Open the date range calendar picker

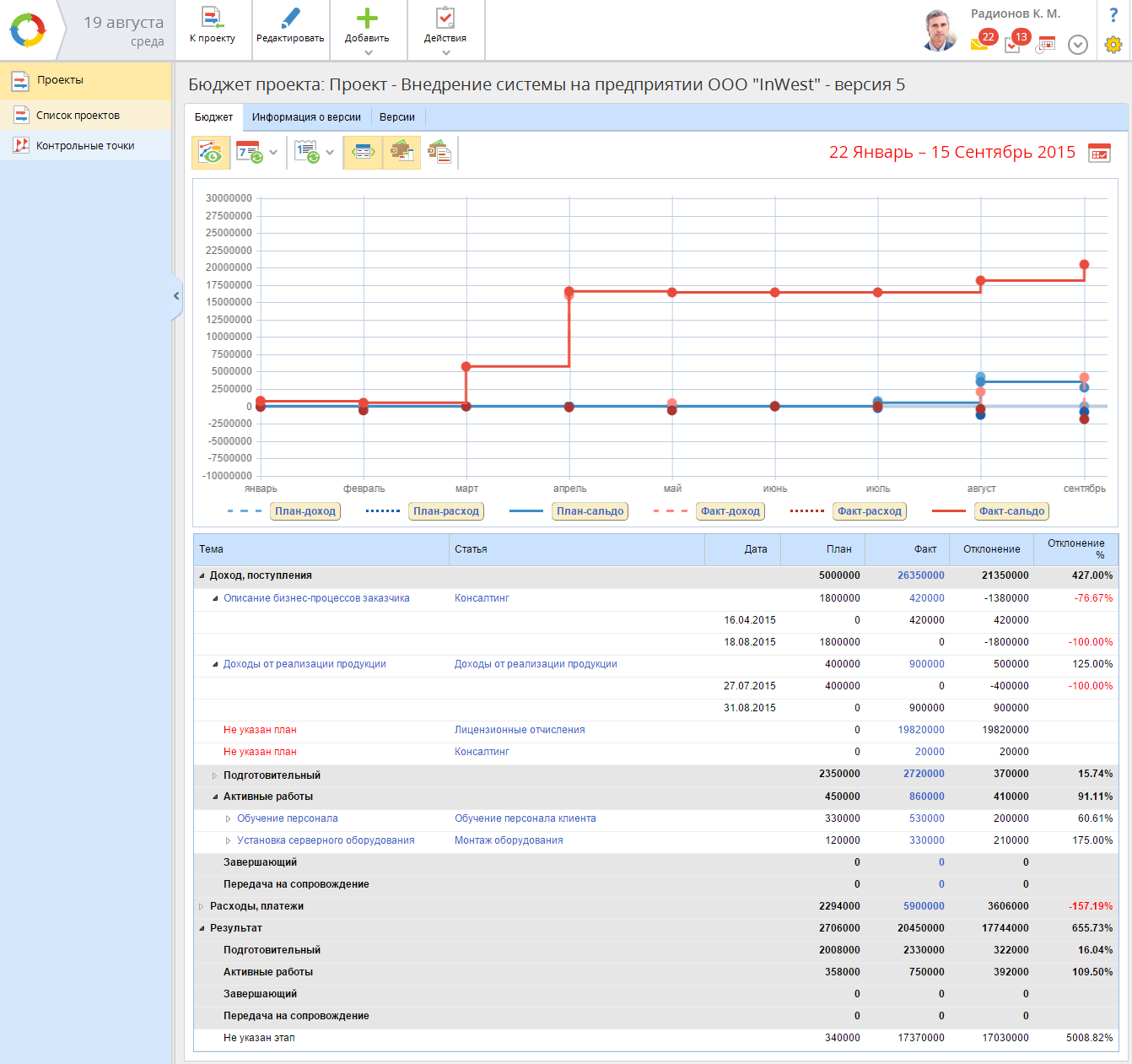pos(1099,153)
